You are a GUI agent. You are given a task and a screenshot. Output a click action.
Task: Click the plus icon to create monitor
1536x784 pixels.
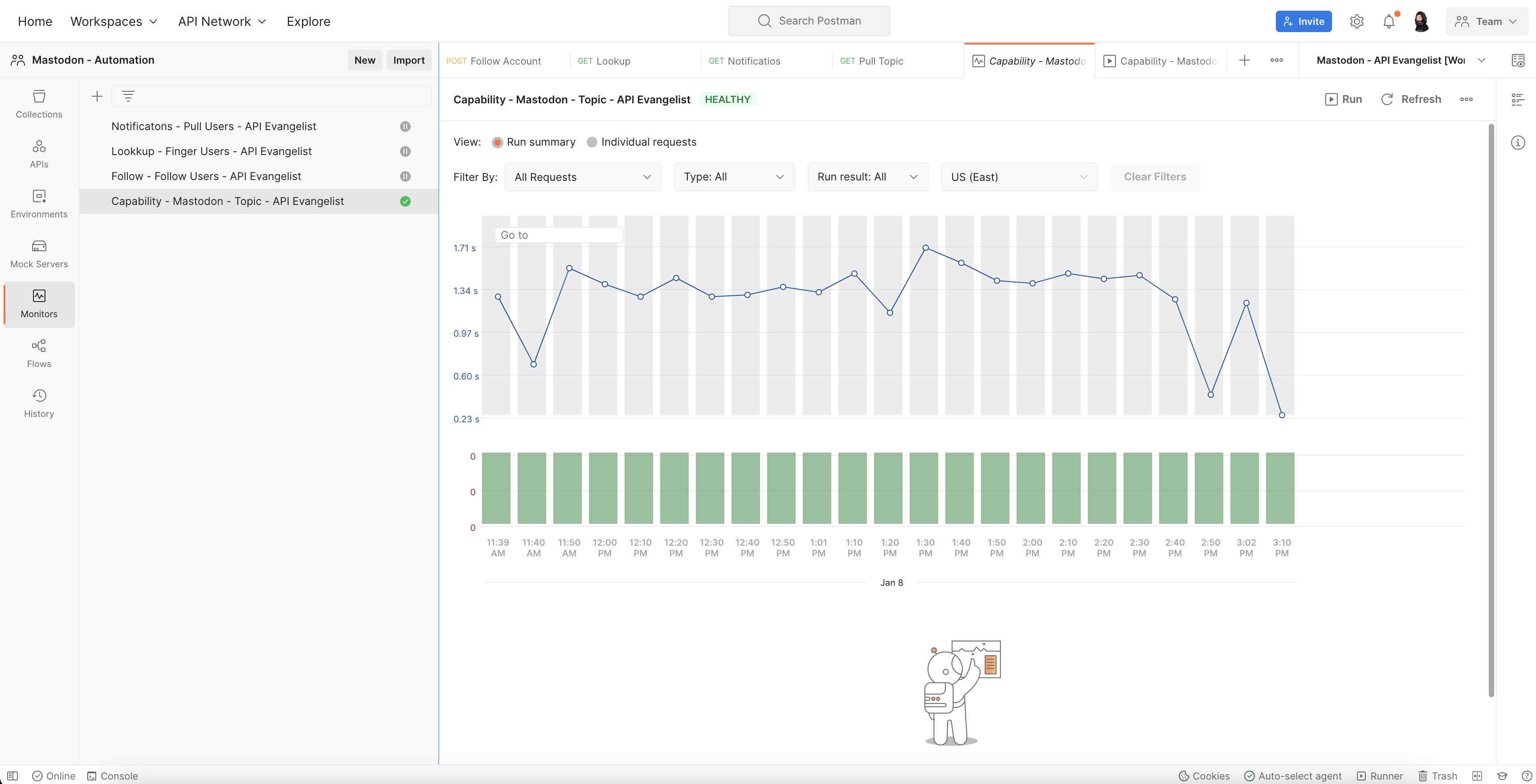pyautogui.click(x=97, y=96)
